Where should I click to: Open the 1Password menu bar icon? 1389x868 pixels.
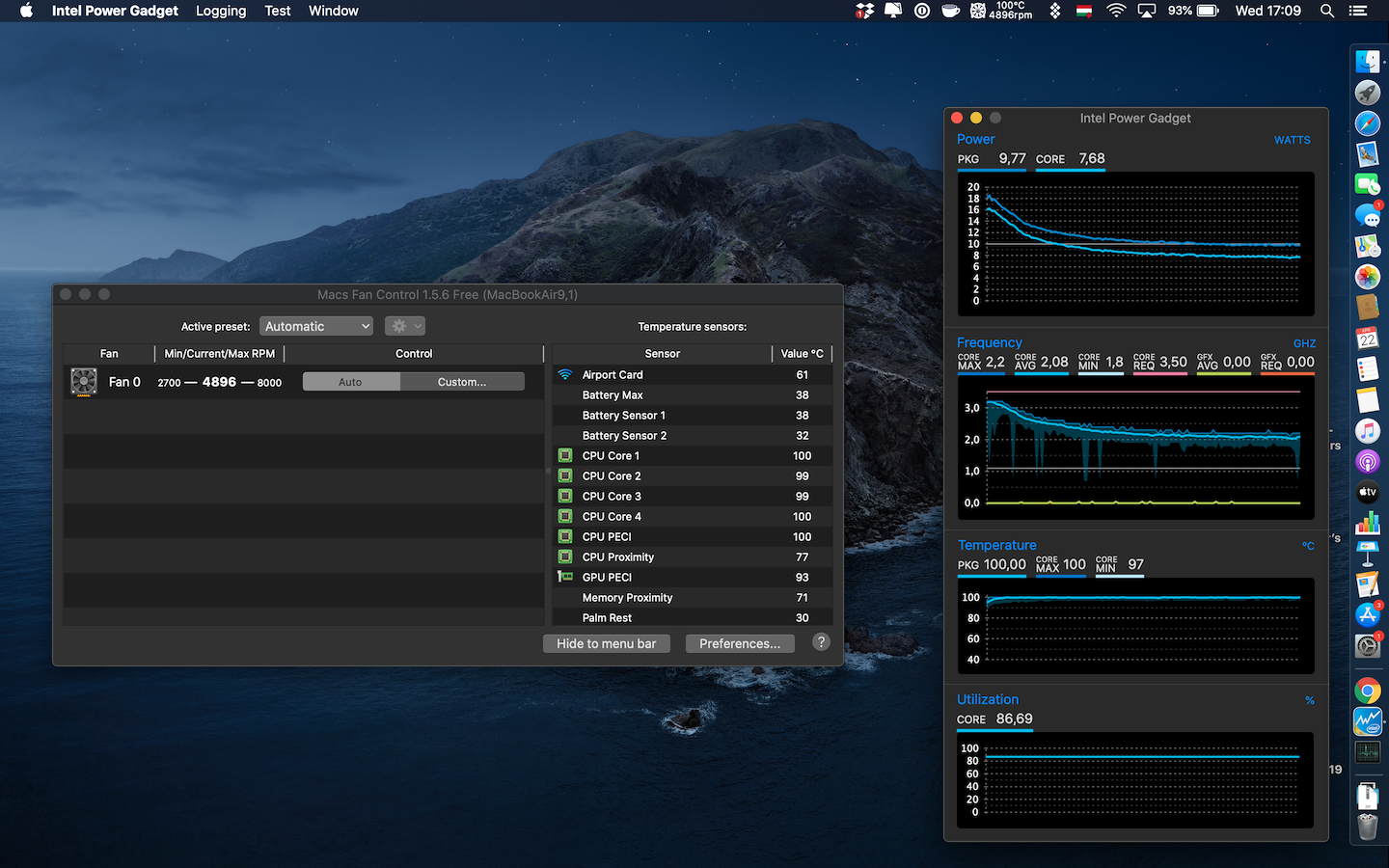pyautogui.click(x=922, y=11)
